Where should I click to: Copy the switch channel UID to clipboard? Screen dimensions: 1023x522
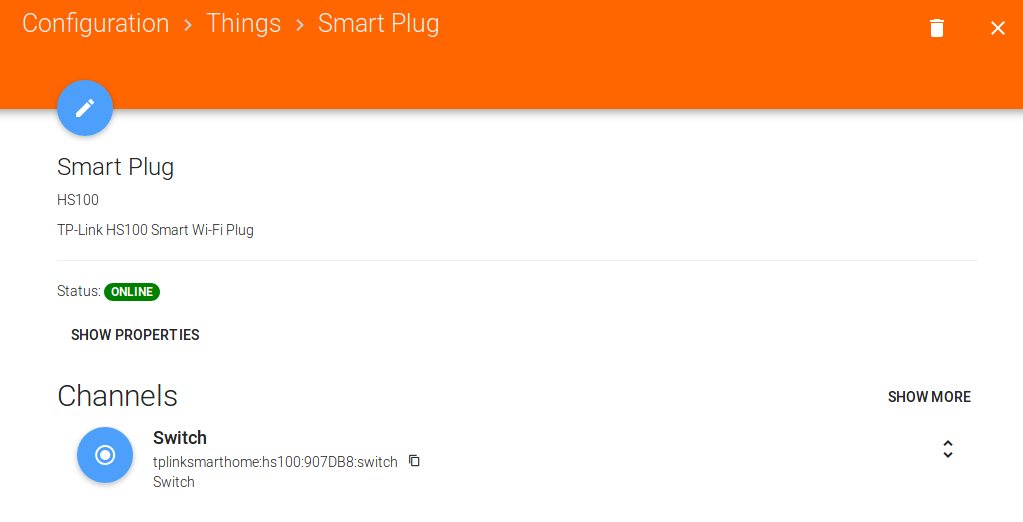414,461
